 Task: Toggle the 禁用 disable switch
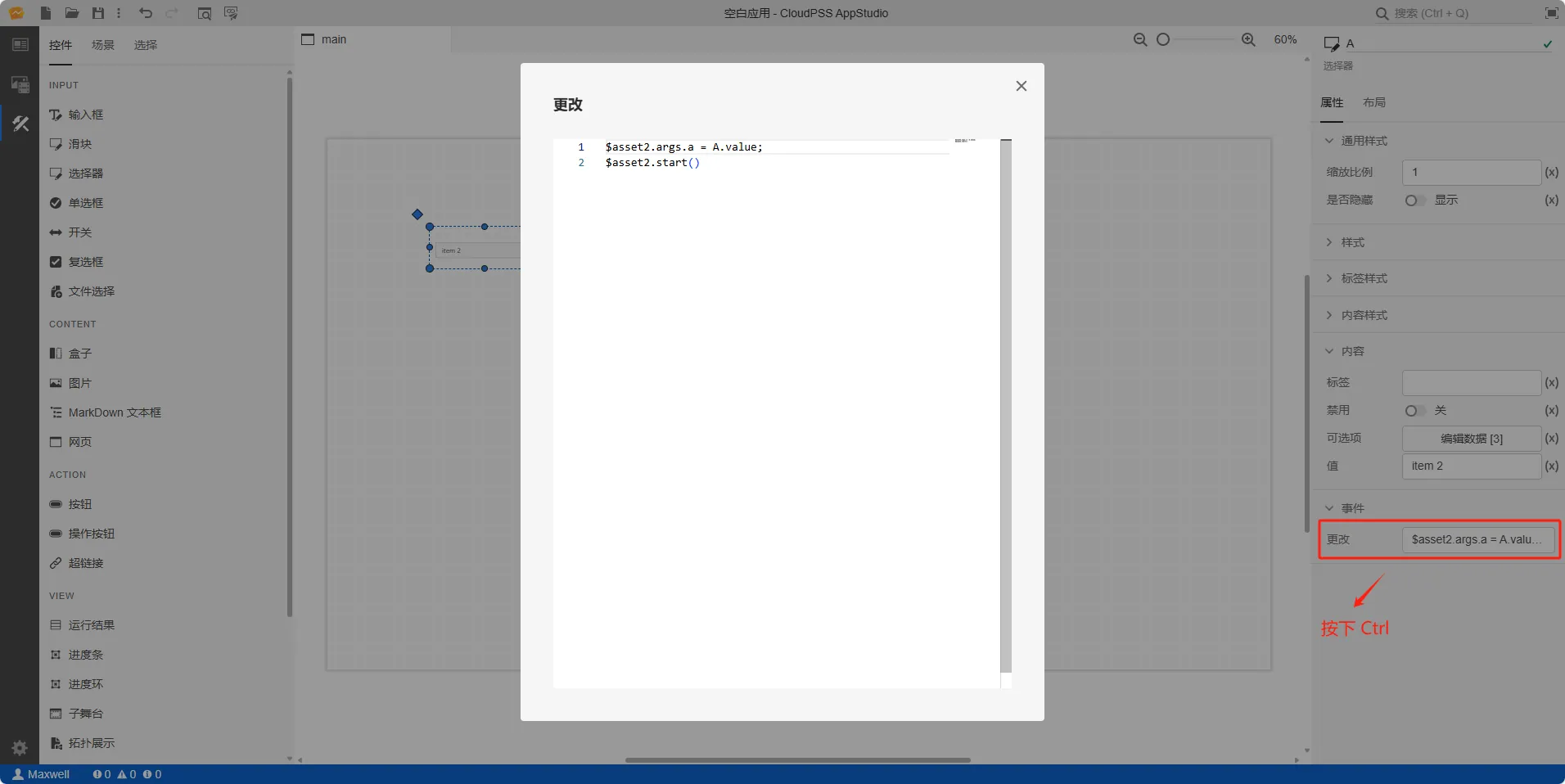tap(1414, 411)
